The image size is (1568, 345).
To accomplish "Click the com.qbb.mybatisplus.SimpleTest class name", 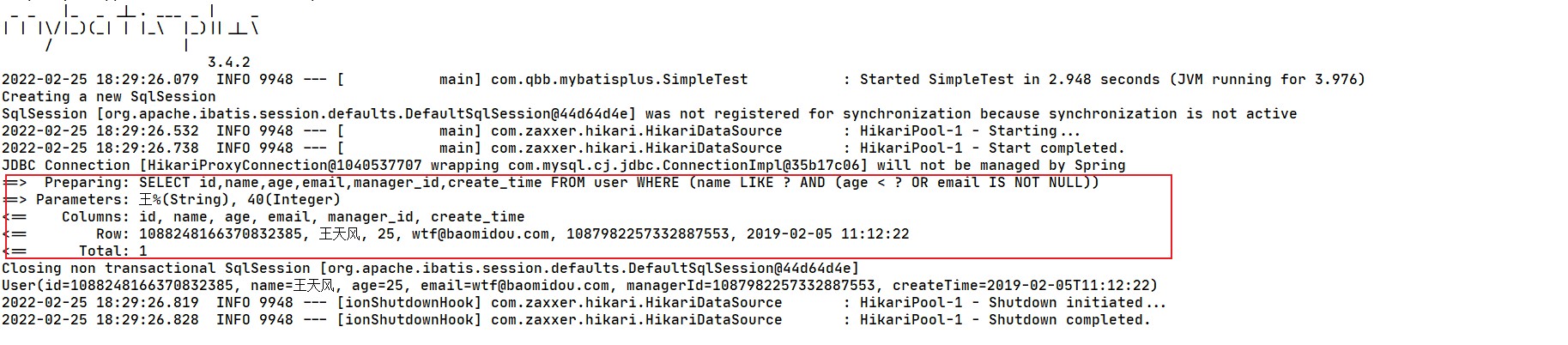I will pyautogui.click(x=619, y=80).
